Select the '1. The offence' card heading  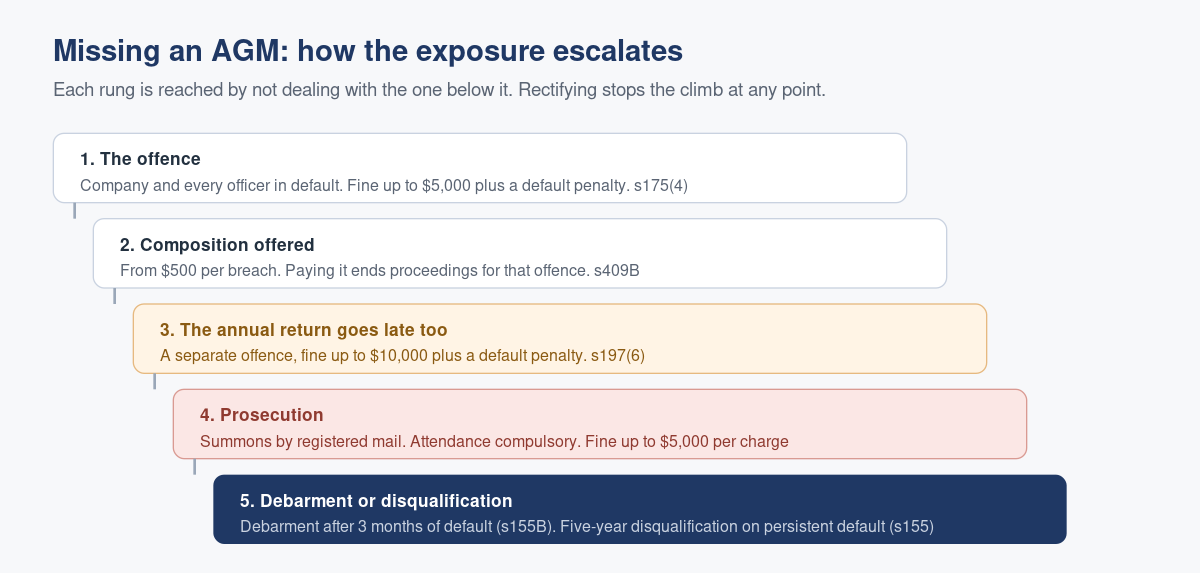click(x=140, y=159)
